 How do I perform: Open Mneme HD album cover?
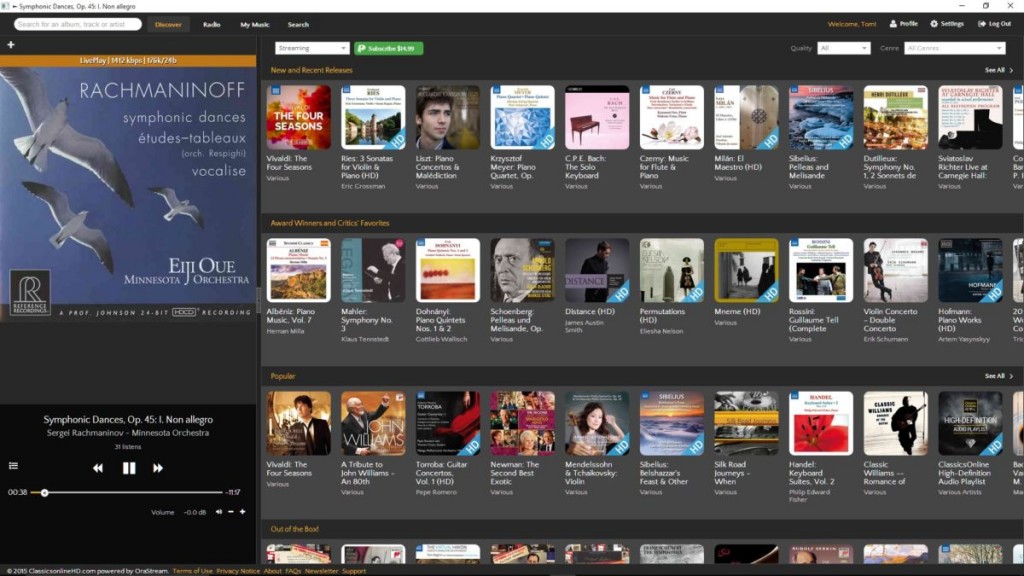pos(746,270)
